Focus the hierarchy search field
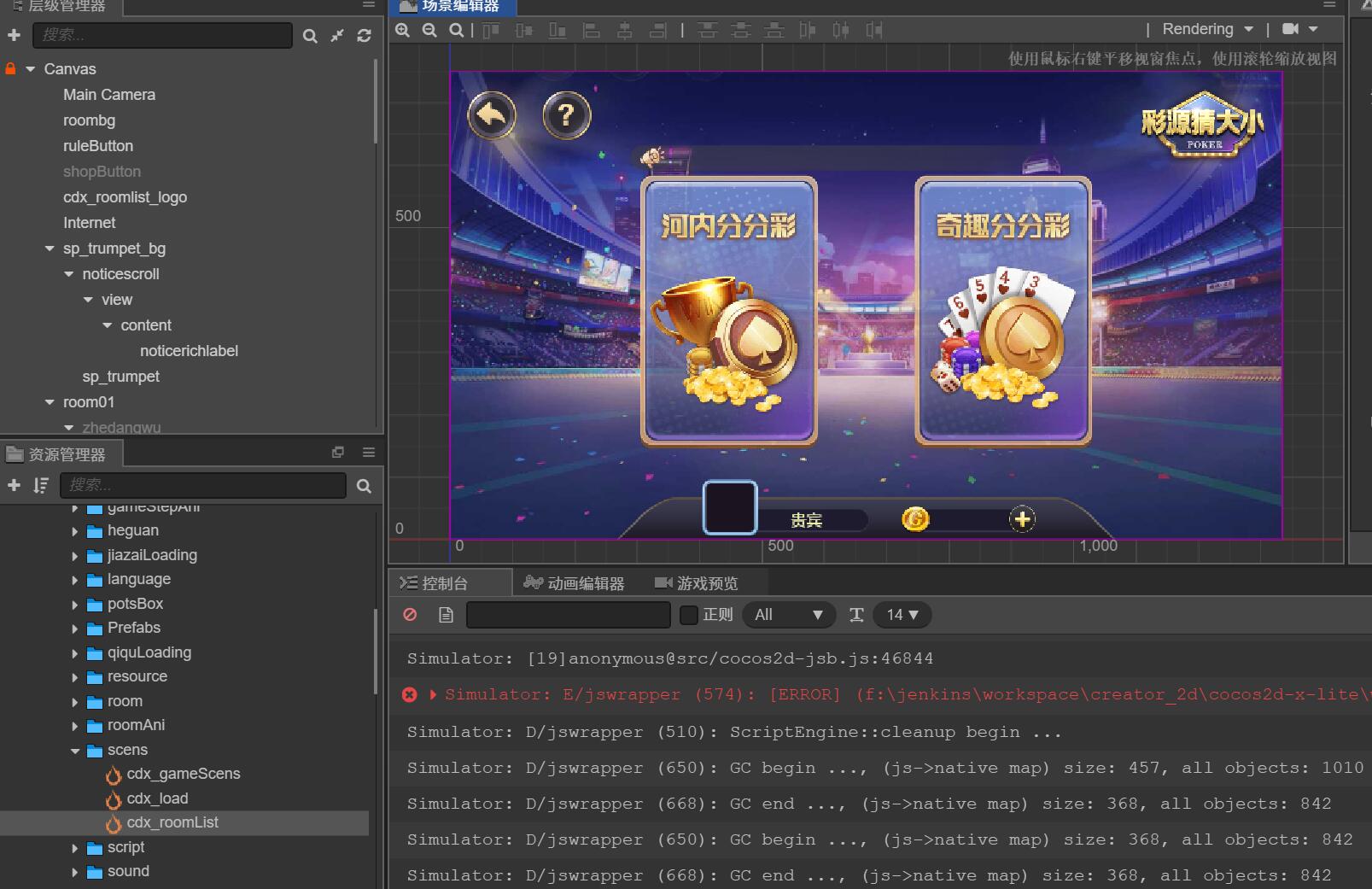 pyautogui.click(x=162, y=35)
